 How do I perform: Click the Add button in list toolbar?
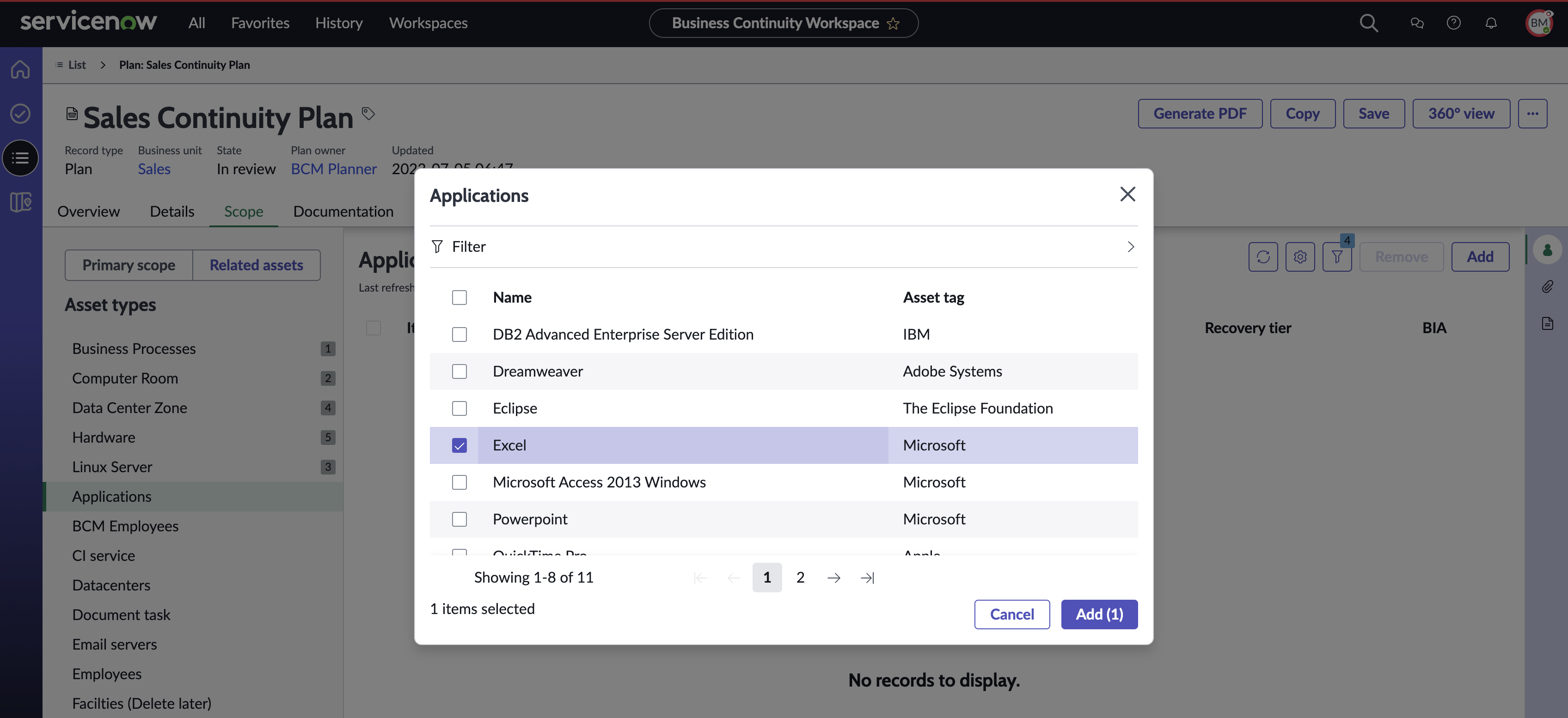click(1480, 257)
